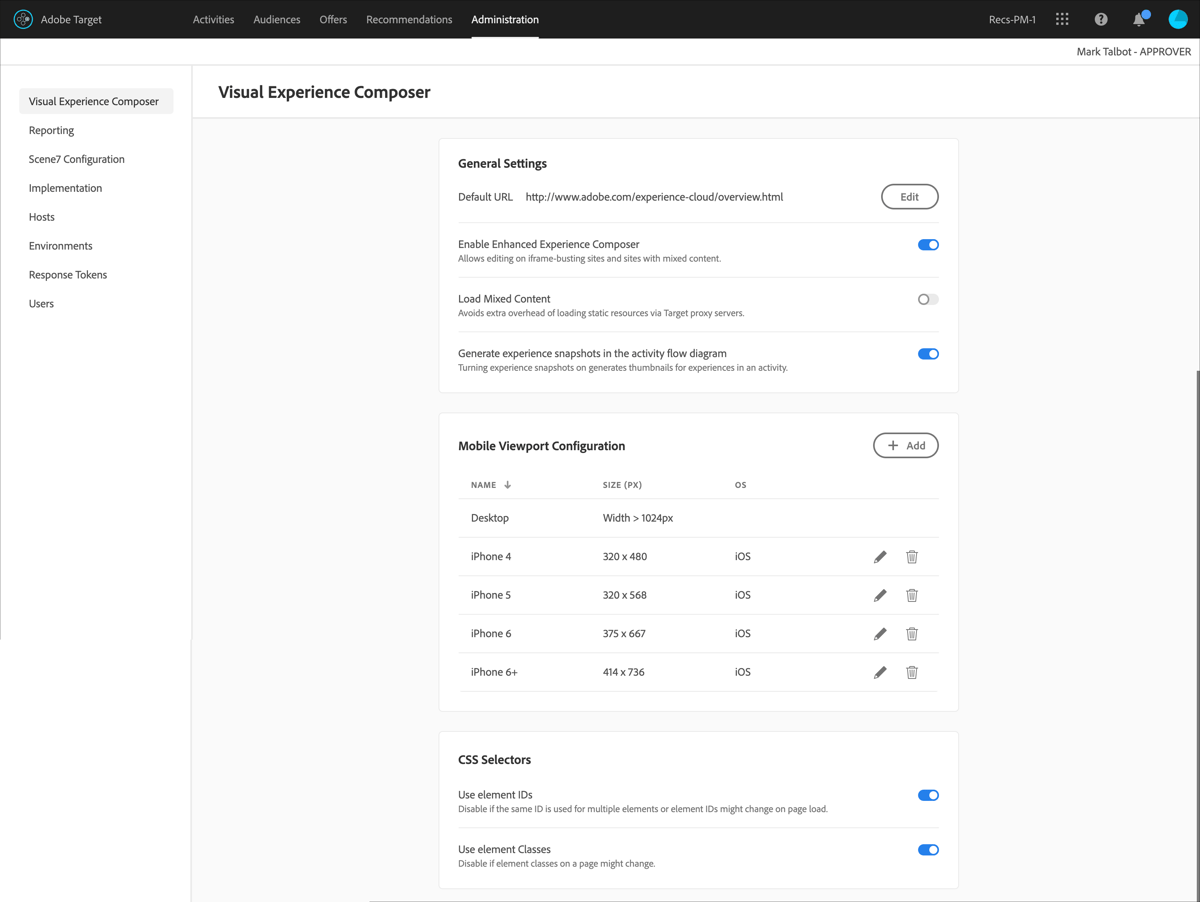Image resolution: width=1200 pixels, height=902 pixels.
Task: Edit the iPhone 4 viewport with the pencil icon
Action: tap(880, 556)
